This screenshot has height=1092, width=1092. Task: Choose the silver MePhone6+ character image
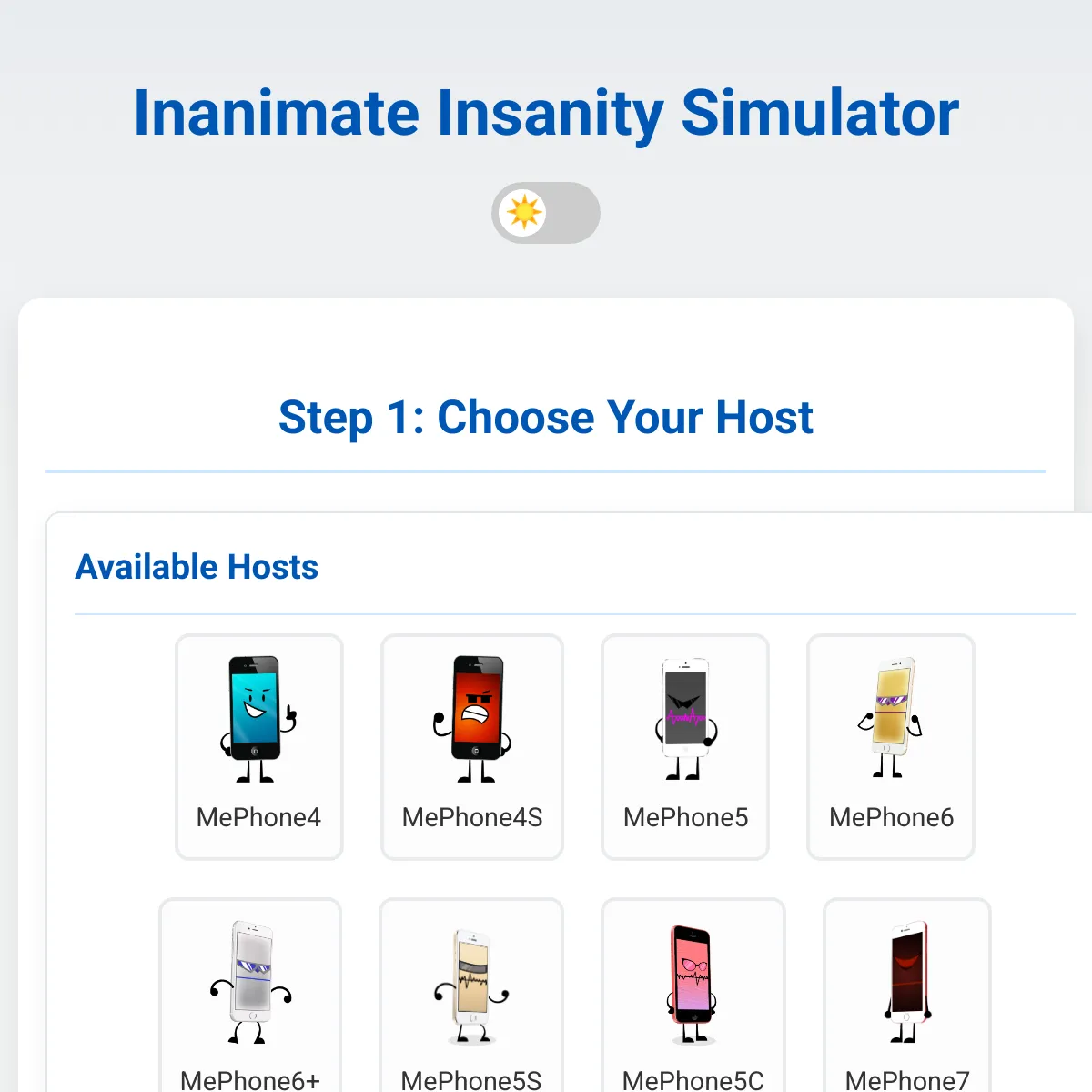point(250,983)
